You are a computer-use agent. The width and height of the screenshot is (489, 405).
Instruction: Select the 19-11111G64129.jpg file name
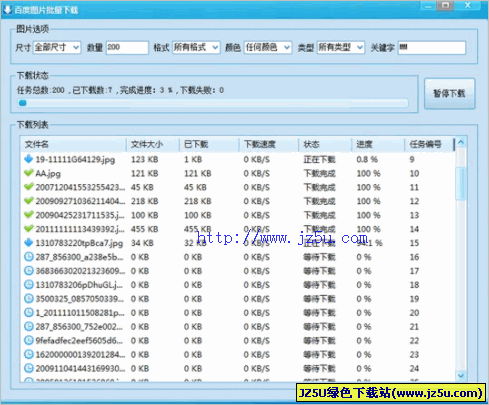tap(75, 159)
